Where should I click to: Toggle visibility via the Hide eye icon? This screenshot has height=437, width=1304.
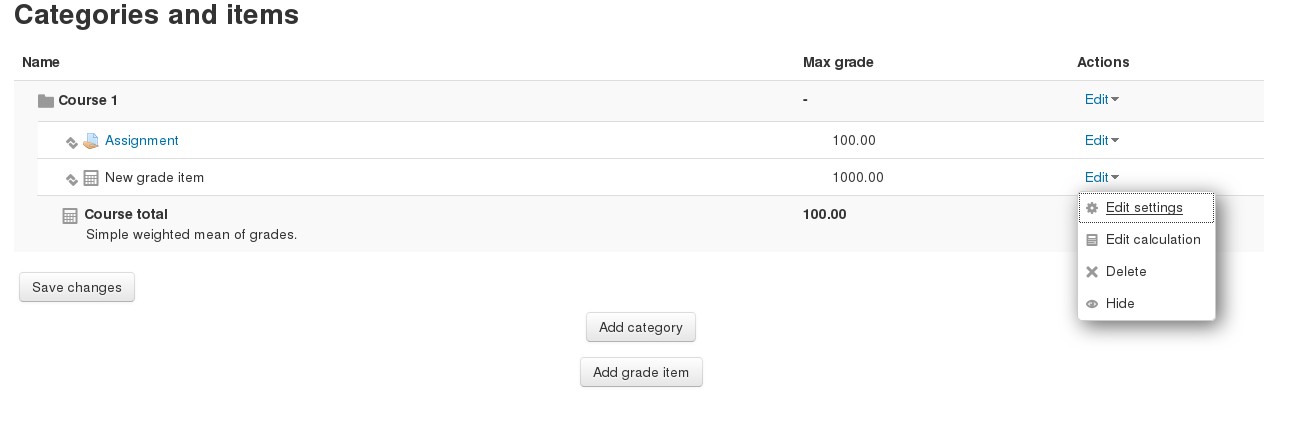1092,304
